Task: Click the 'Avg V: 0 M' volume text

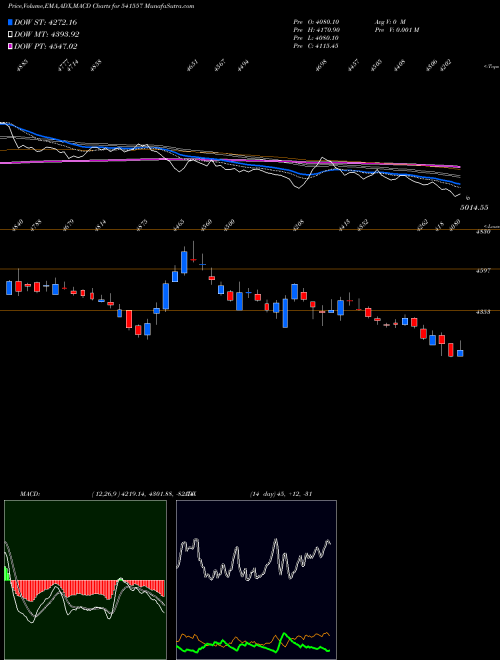Action: click(389, 21)
